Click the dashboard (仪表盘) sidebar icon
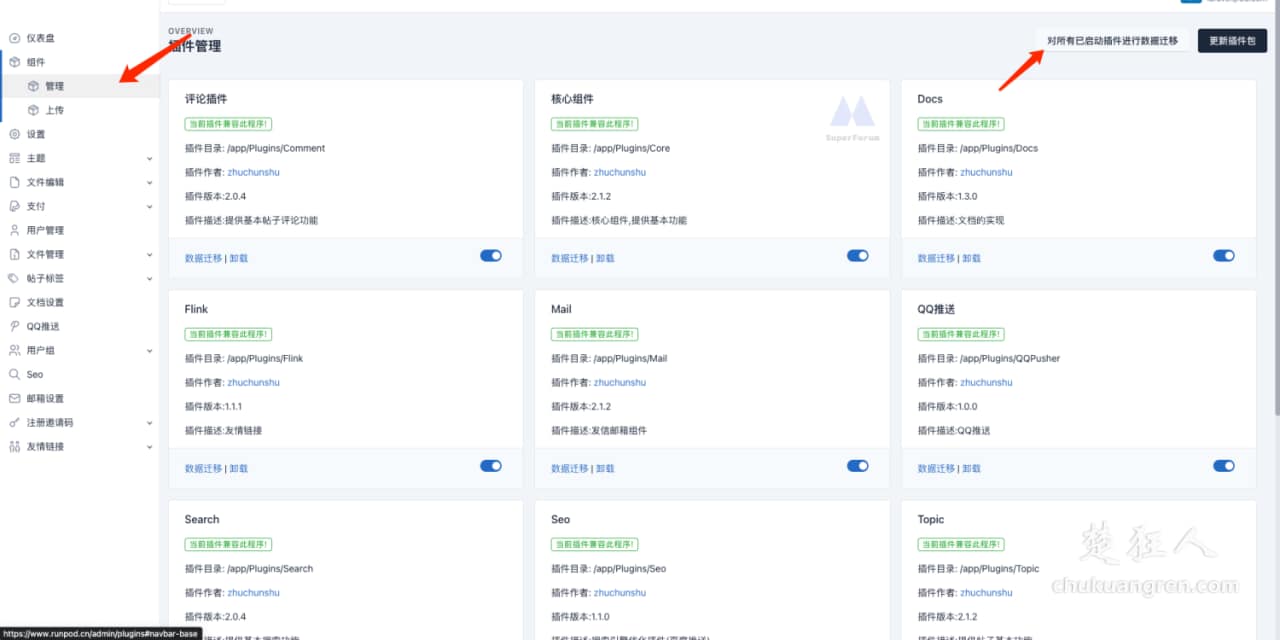Viewport: 1280px width, 640px height. (14, 38)
